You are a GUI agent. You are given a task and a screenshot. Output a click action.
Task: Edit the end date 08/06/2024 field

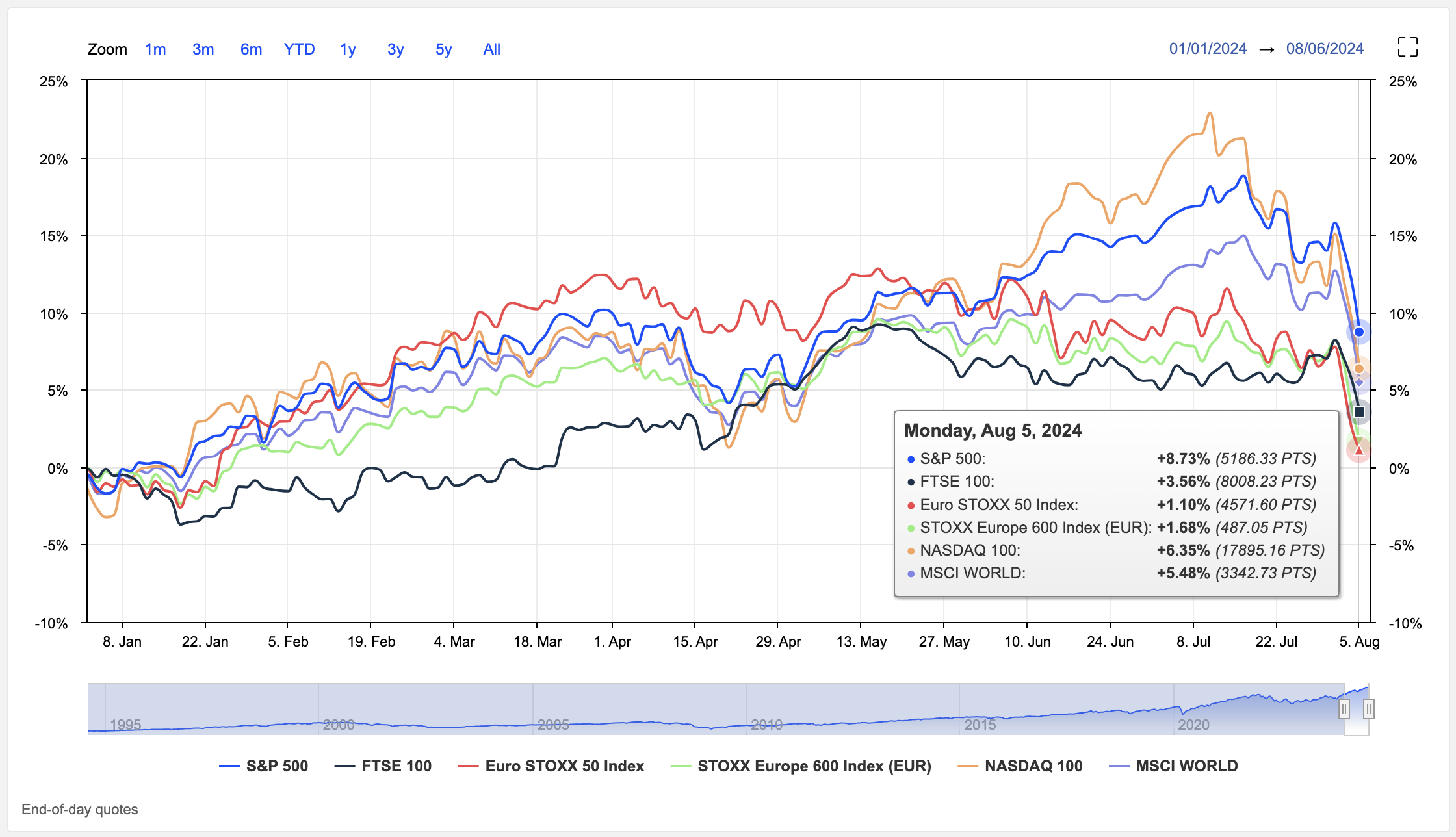[1325, 49]
